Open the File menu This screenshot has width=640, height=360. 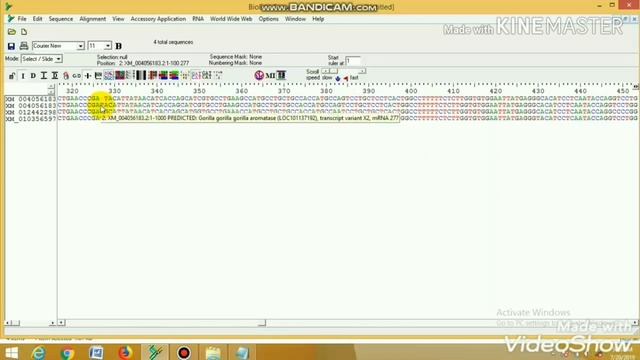[x=22, y=19]
